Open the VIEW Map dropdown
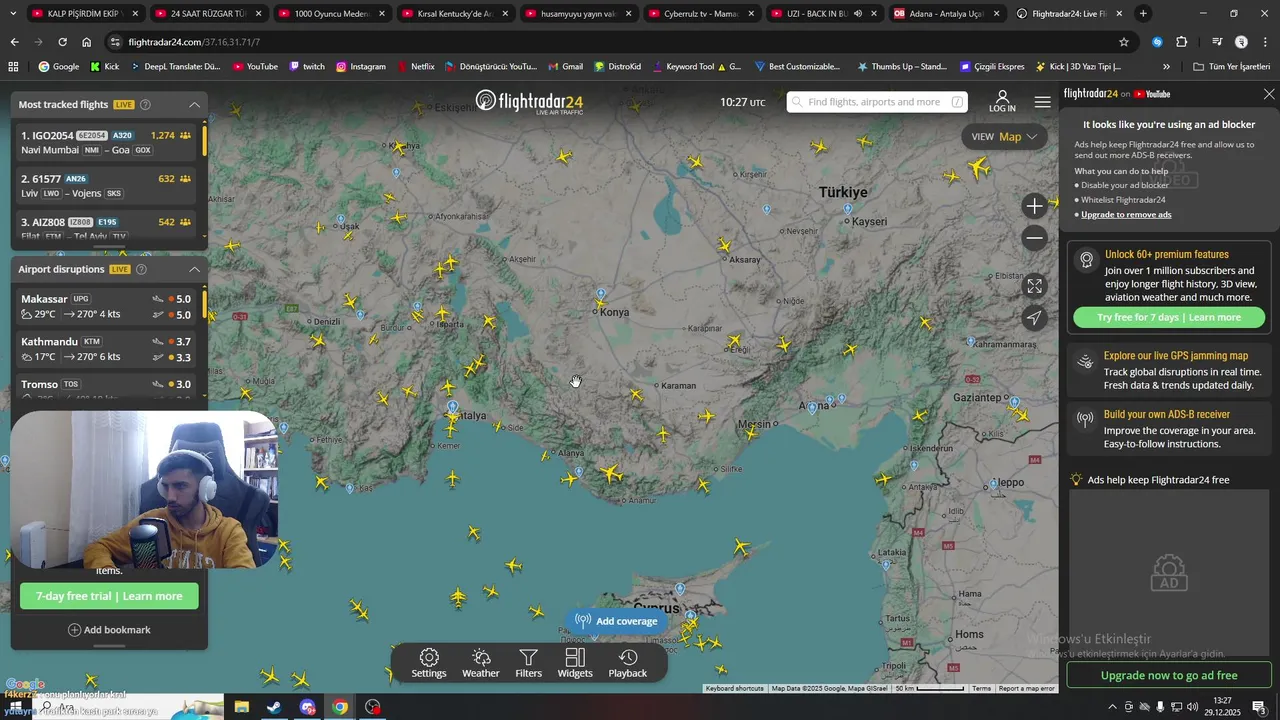The width and height of the screenshot is (1280, 720). (1004, 137)
